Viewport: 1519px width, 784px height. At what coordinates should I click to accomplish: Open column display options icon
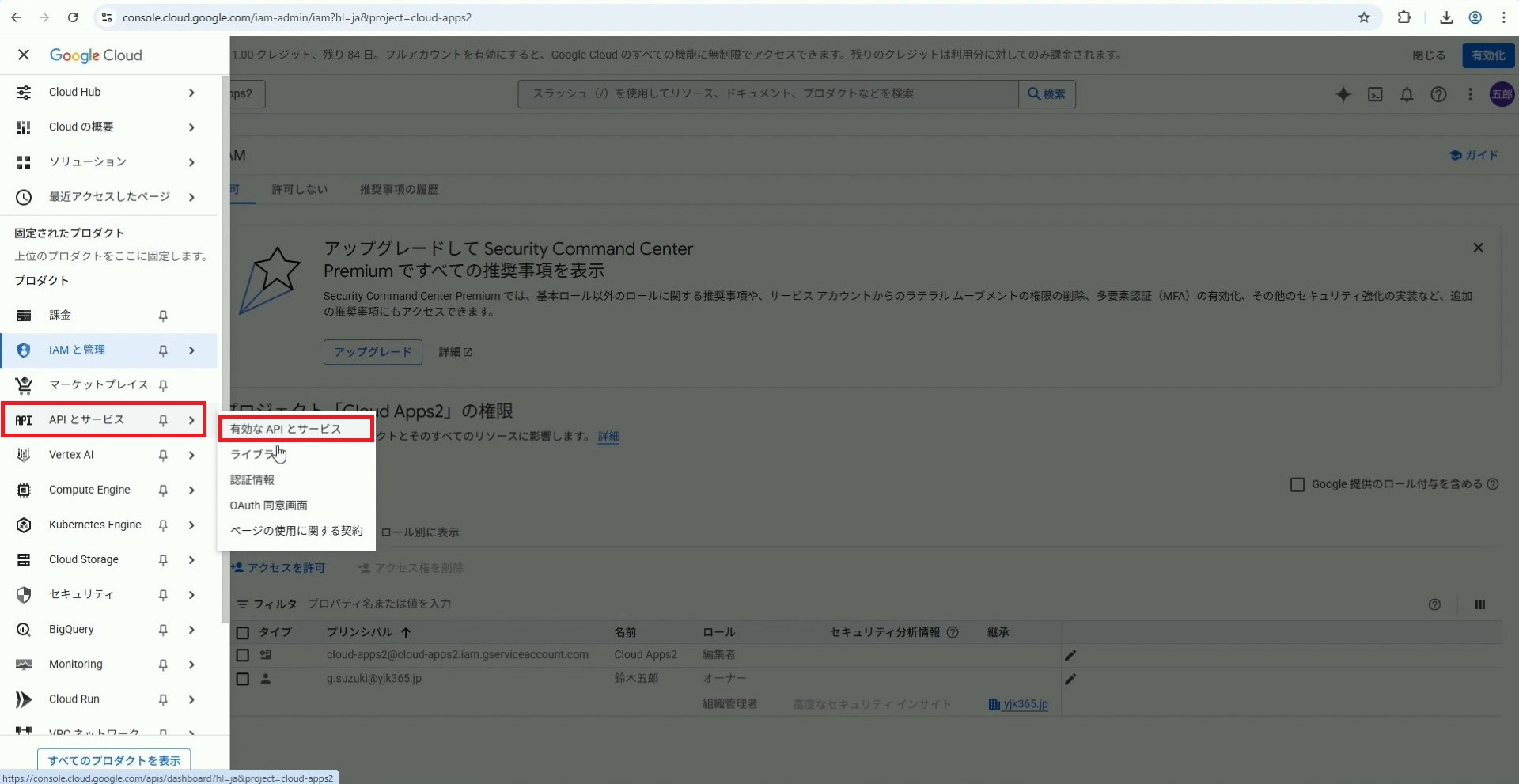click(1479, 604)
